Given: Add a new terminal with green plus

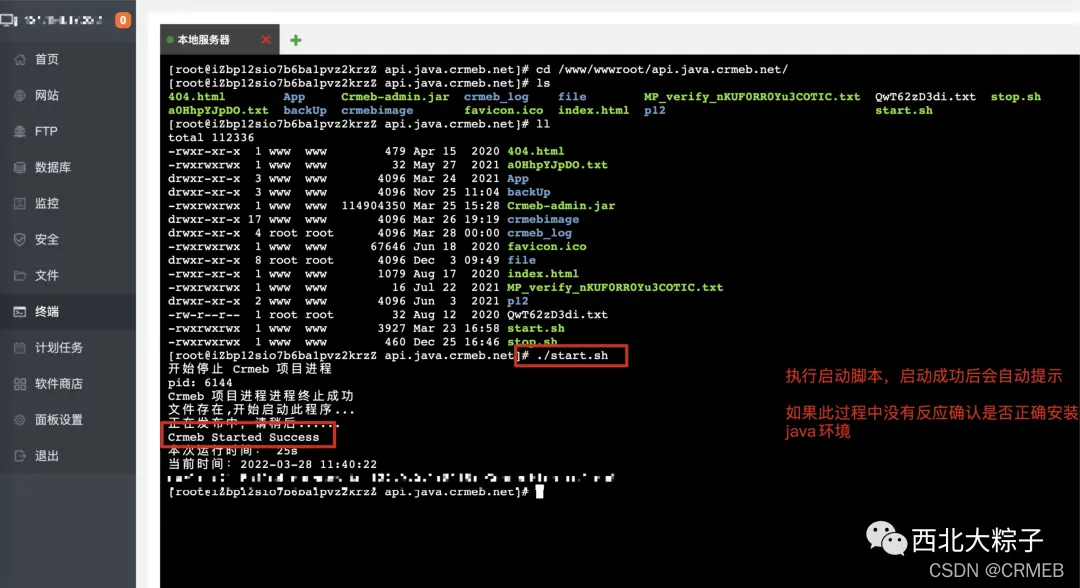Looking at the screenshot, I should point(295,40).
